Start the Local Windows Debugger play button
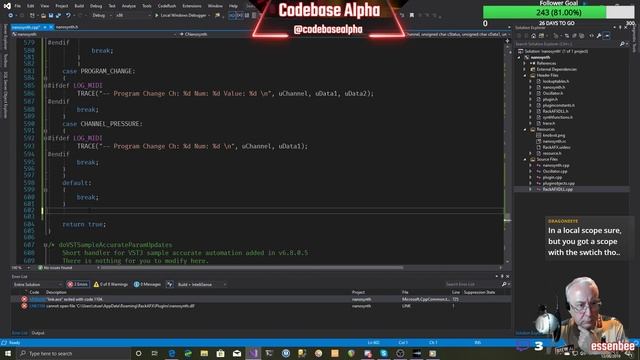The width and height of the screenshot is (640, 360). click(x=156, y=16)
